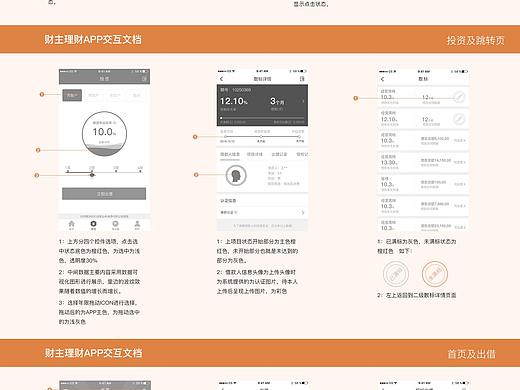The width and height of the screenshot is (520, 390).
Task: Tap the wide gray button below the term slider
Action: coord(104,194)
